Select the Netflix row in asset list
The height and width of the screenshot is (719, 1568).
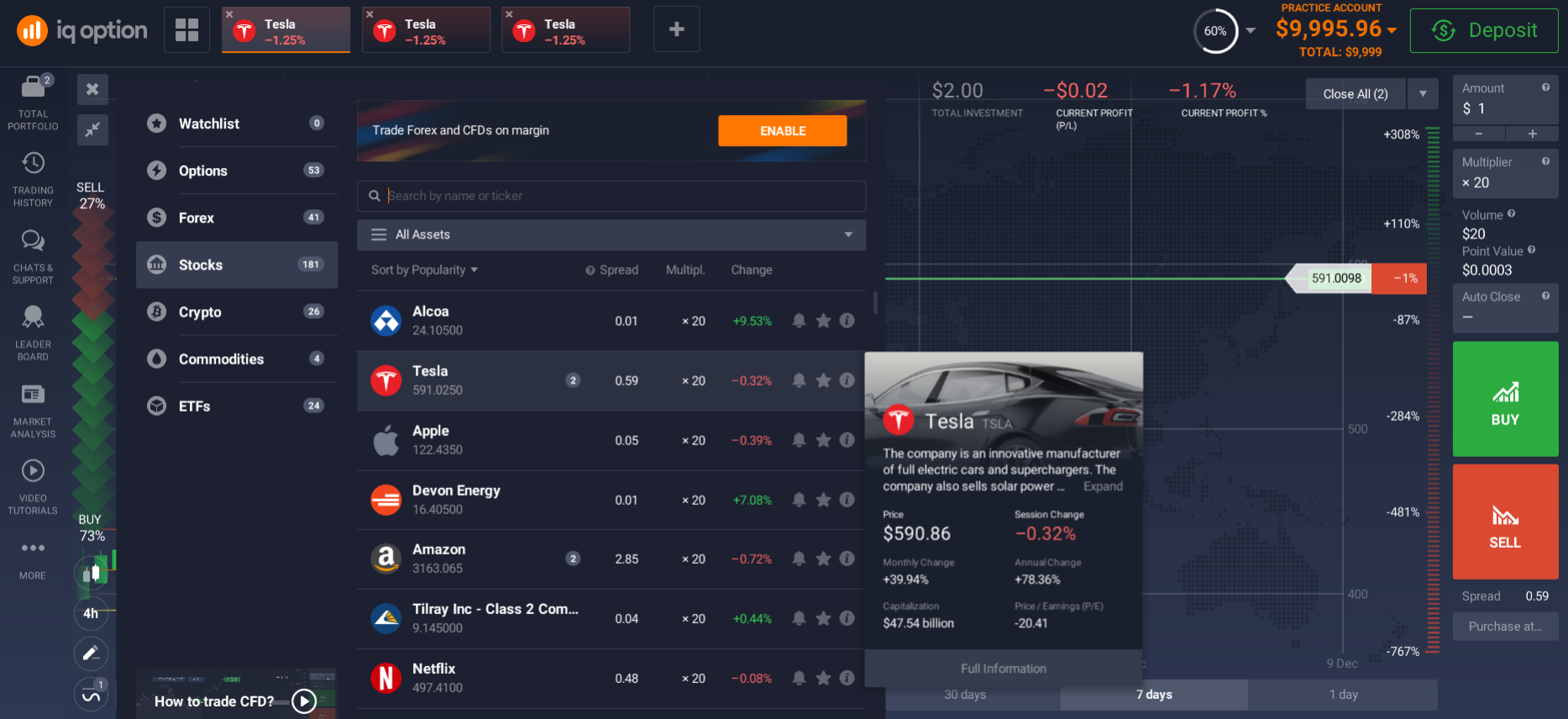pos(611,678)
